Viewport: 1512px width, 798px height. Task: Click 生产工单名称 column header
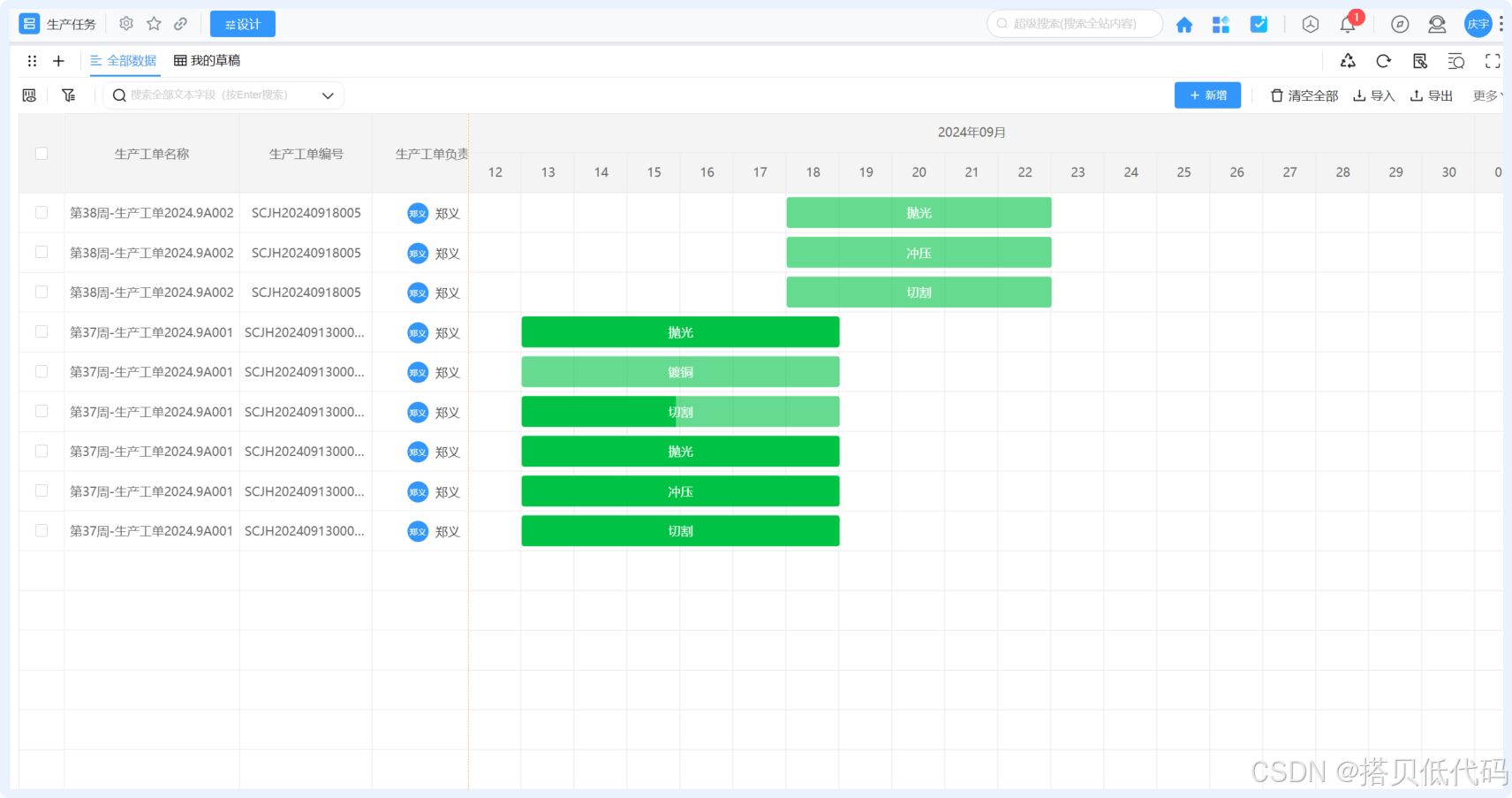tap(152, 154)
